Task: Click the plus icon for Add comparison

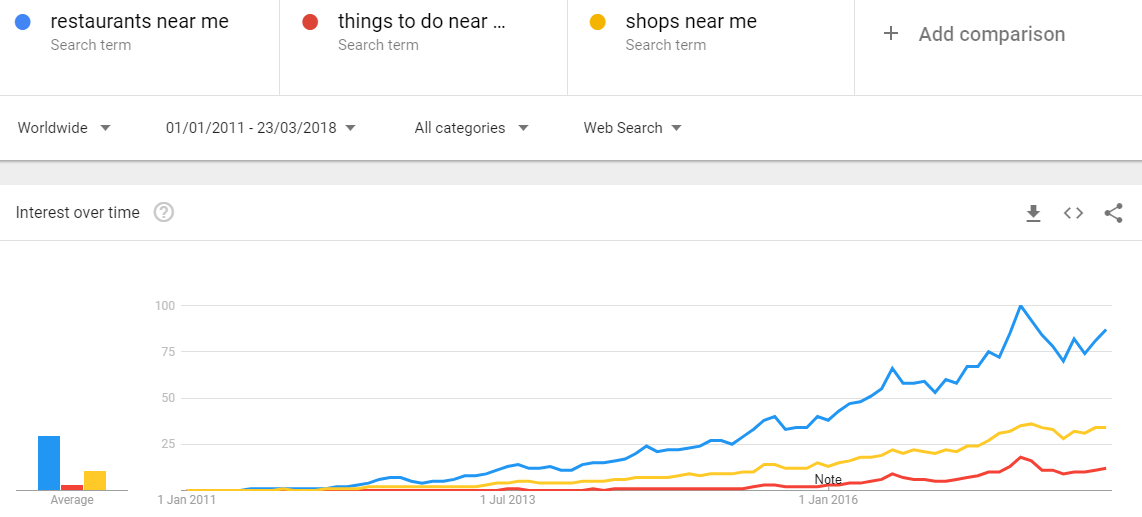Action: 890,33
